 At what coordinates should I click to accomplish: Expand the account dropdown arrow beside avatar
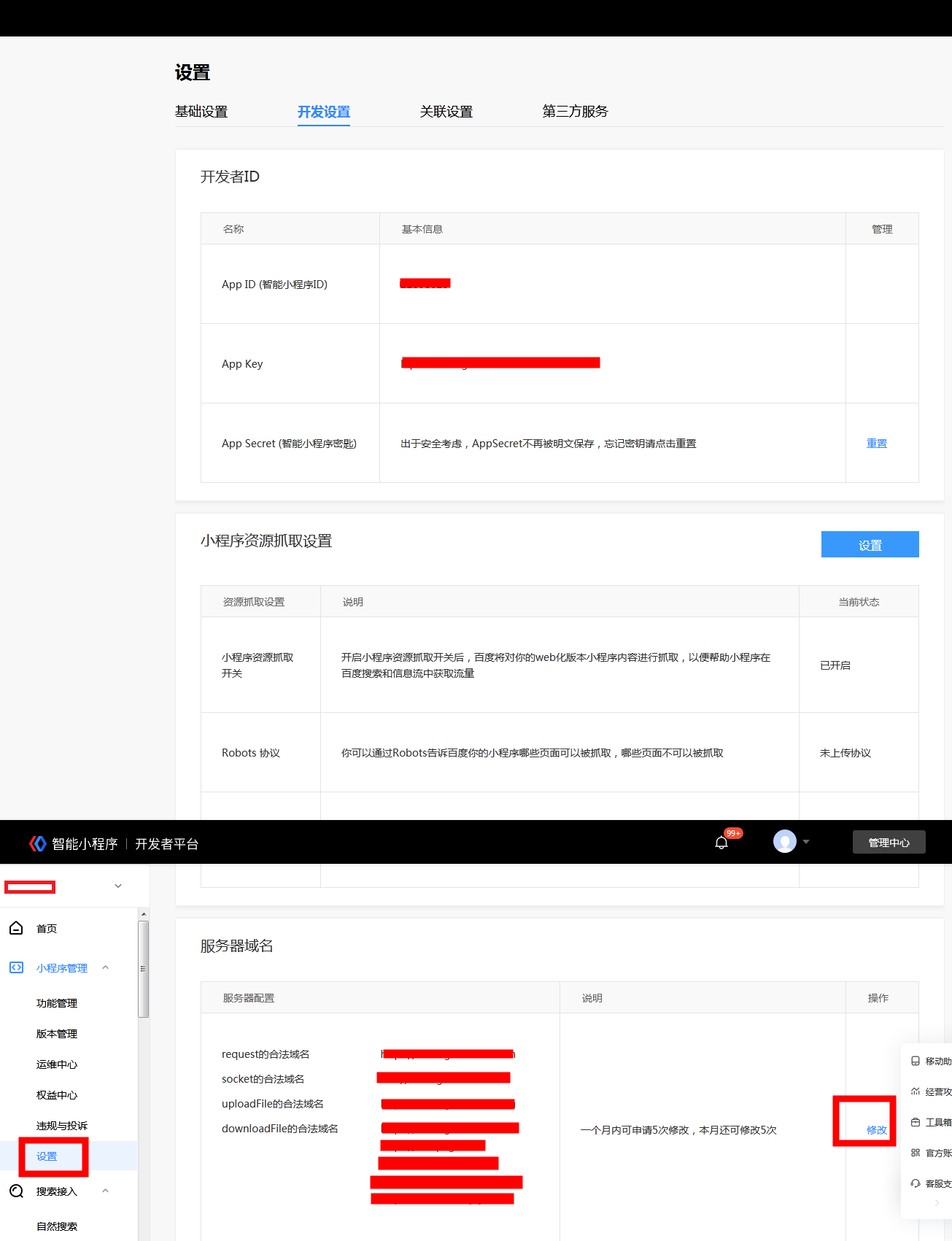pyautogui.click(x=806, y=842)
